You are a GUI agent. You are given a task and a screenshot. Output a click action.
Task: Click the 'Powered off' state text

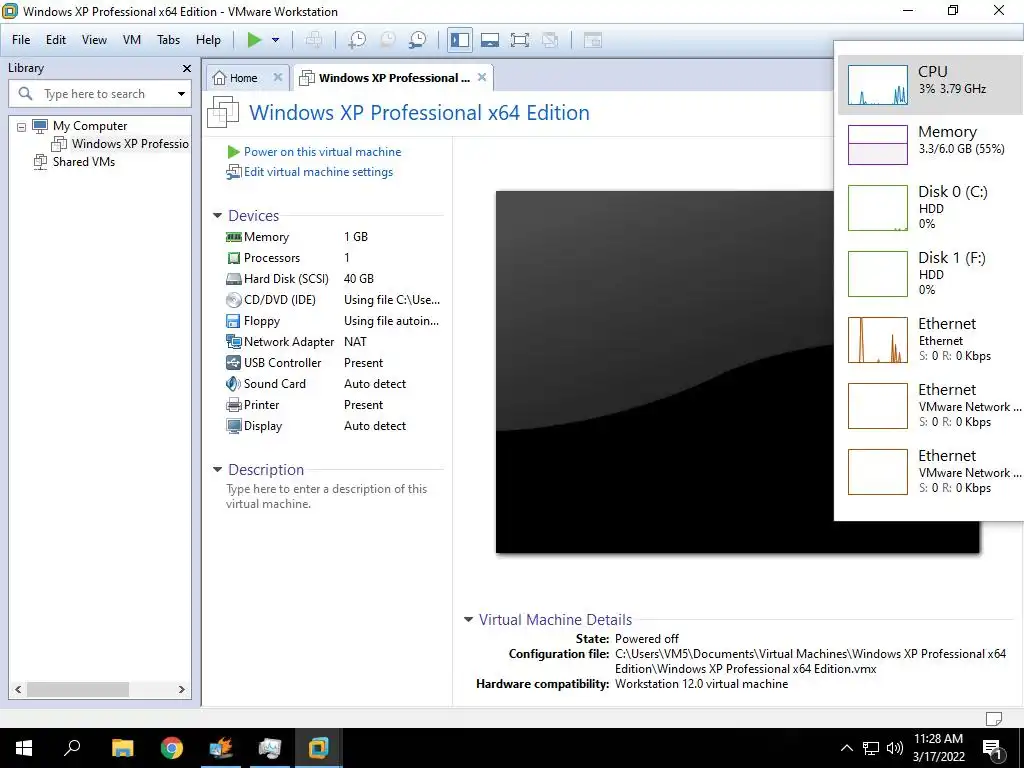[647, 639]
